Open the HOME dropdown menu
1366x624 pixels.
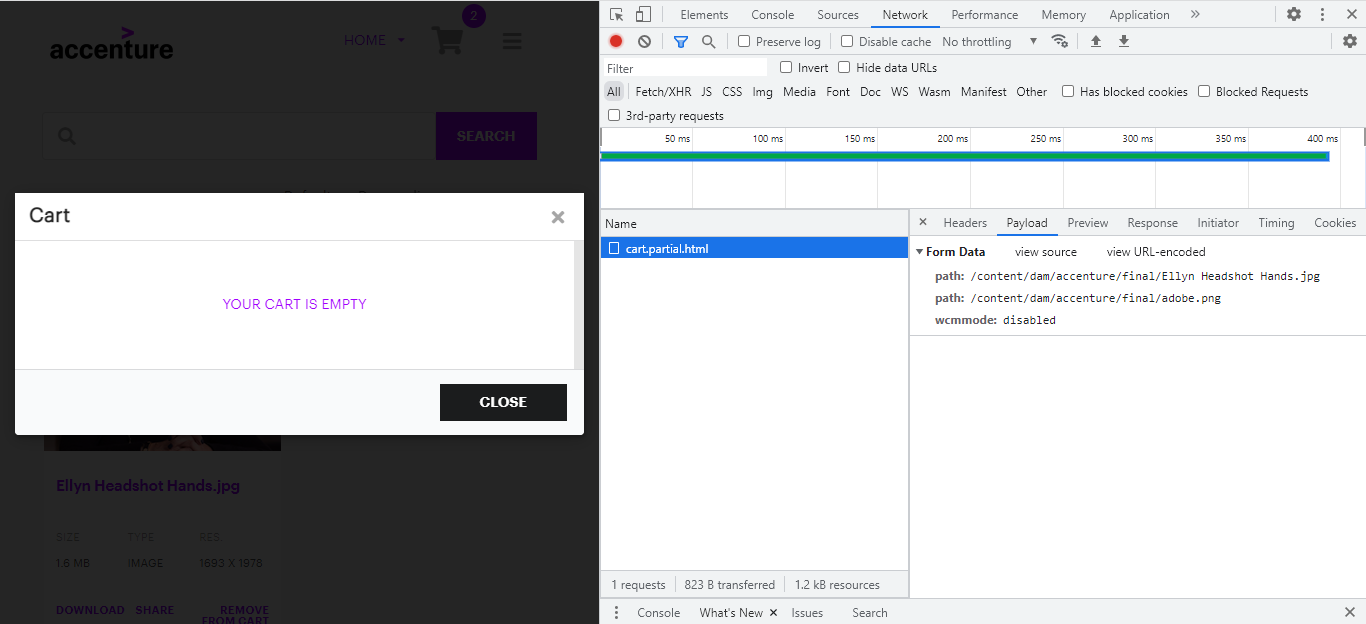[375, 40]
